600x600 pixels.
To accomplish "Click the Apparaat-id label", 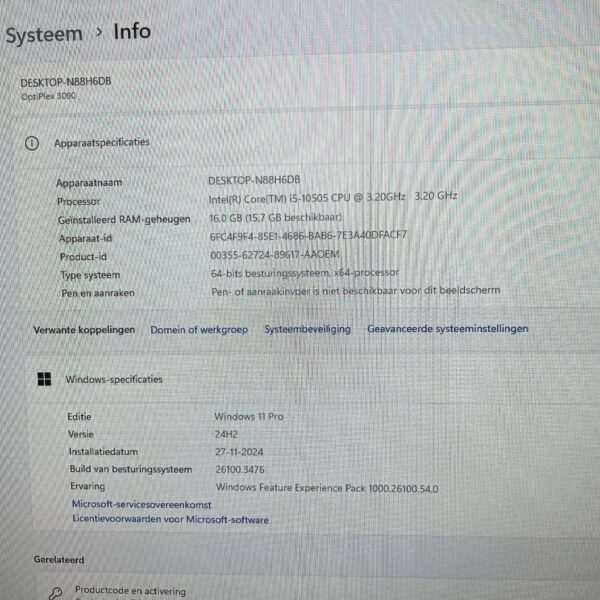I will pos(85,238).
